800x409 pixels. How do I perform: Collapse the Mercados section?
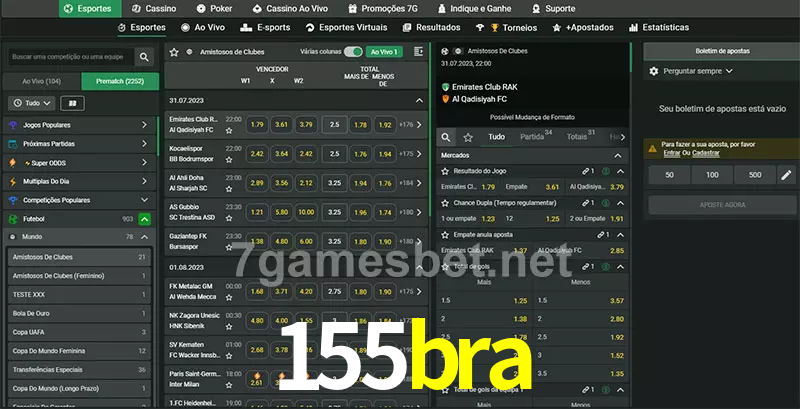click(618, 156)
